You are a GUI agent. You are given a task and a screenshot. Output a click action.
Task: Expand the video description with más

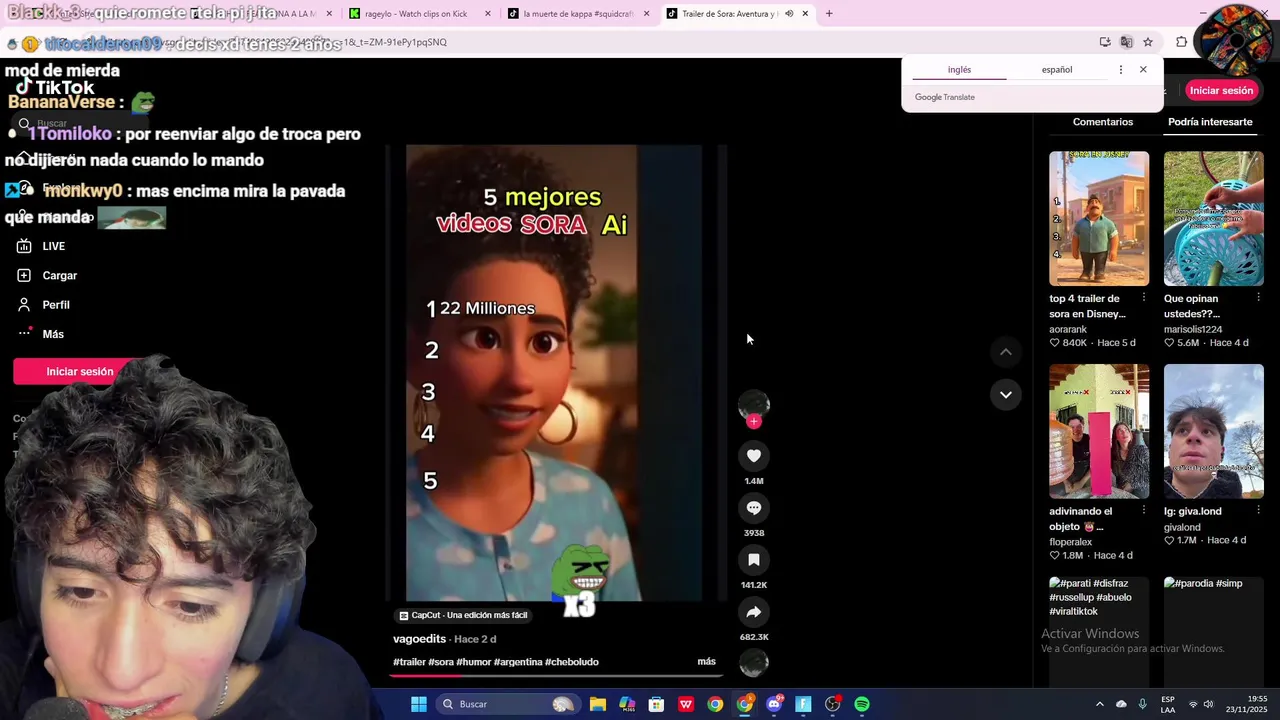pos(706,662)
